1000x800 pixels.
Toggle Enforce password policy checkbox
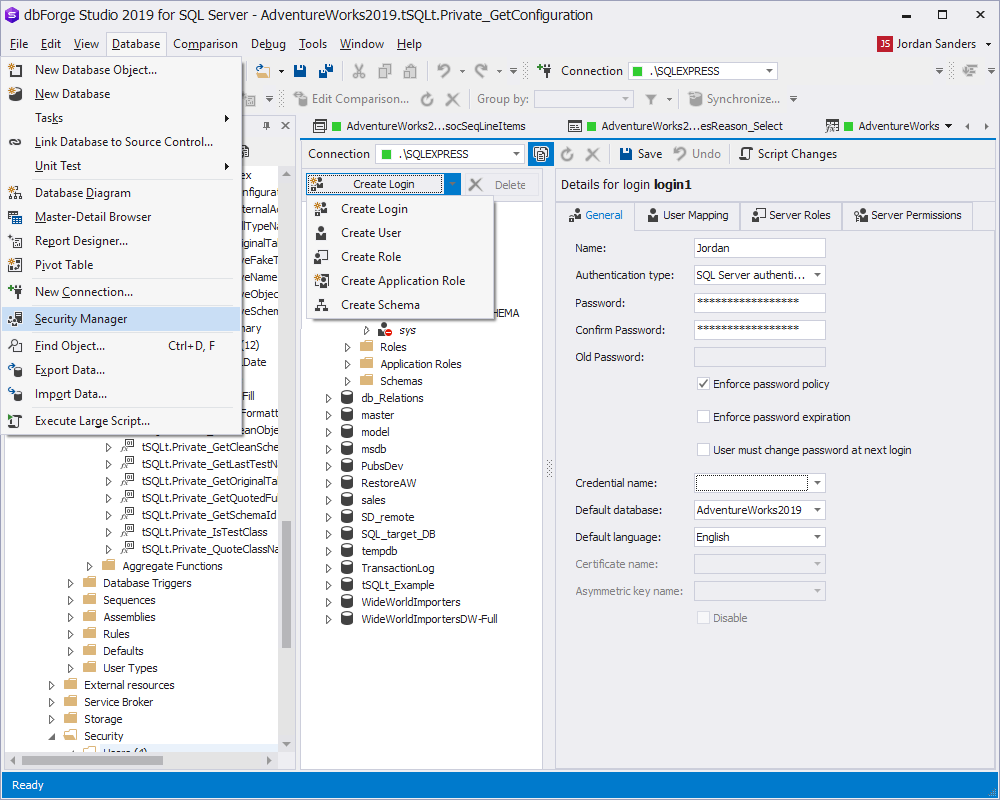(703, 384)
